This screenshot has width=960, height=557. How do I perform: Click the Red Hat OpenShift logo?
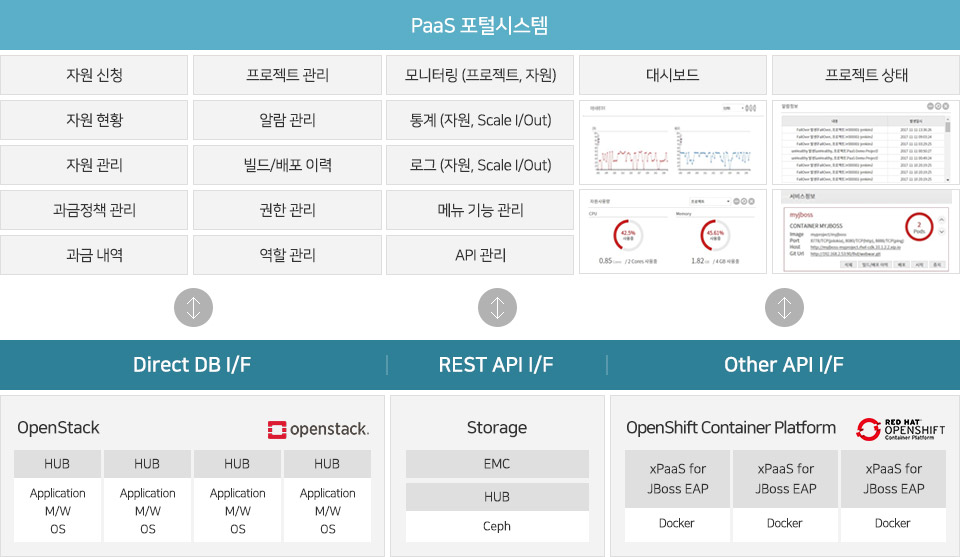[x=901, y=429]
